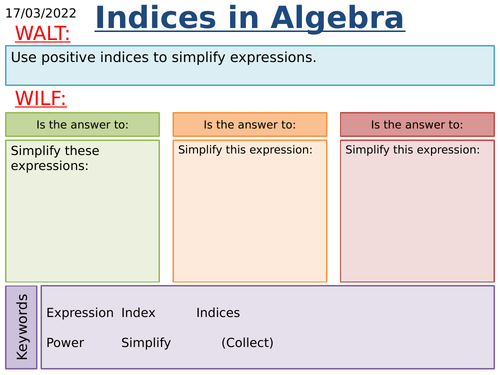Viewport: 500px width, 375px height.
Task: Click the red WILF: heading
Action: click(x=41, y=98)
